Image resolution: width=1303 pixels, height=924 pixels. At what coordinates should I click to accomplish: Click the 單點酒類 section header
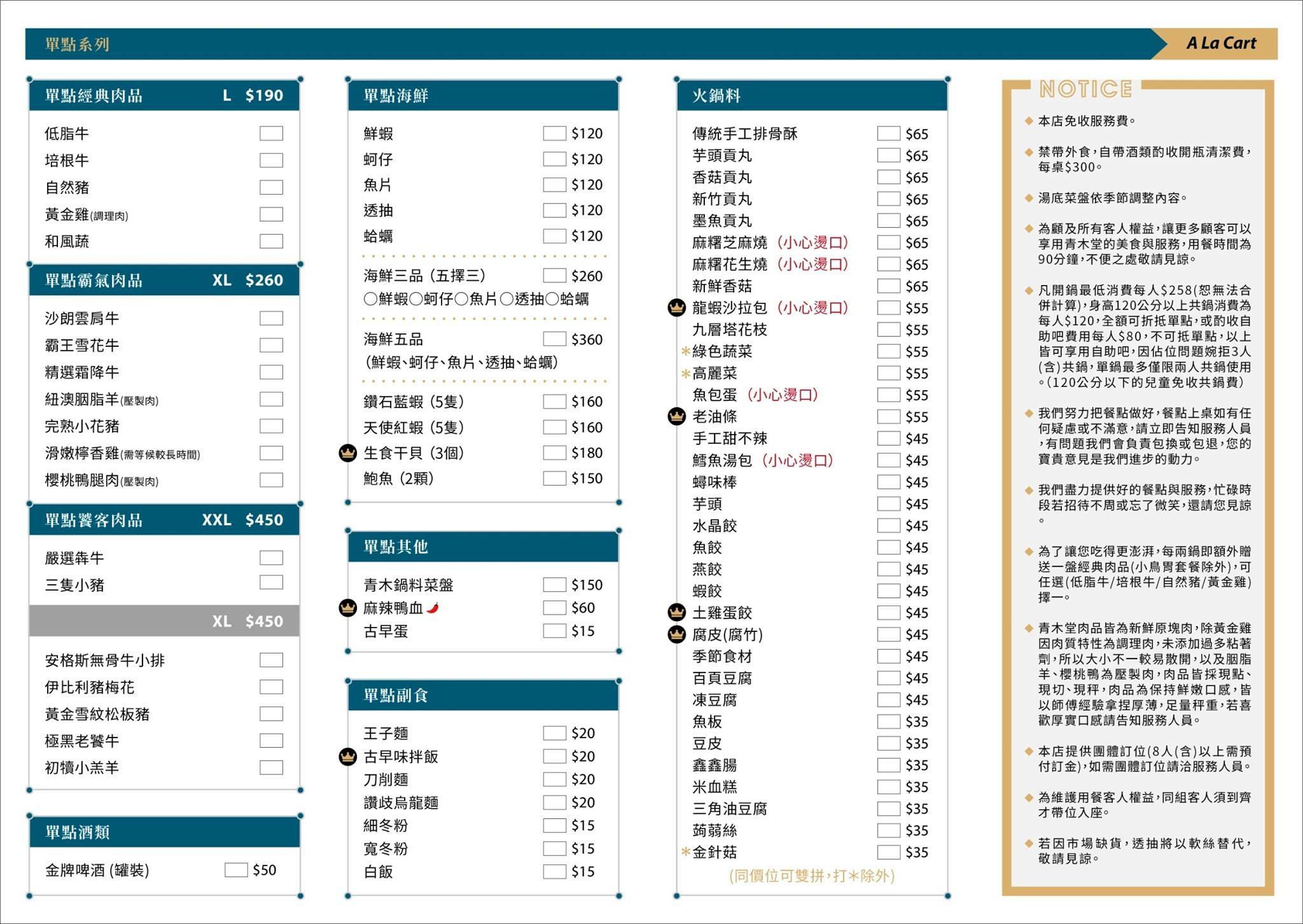164,832
